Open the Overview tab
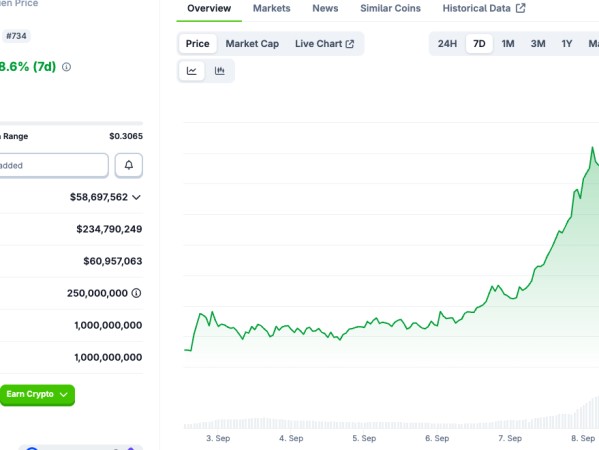Screen dimensions: 599x450 tap(209, 8)
